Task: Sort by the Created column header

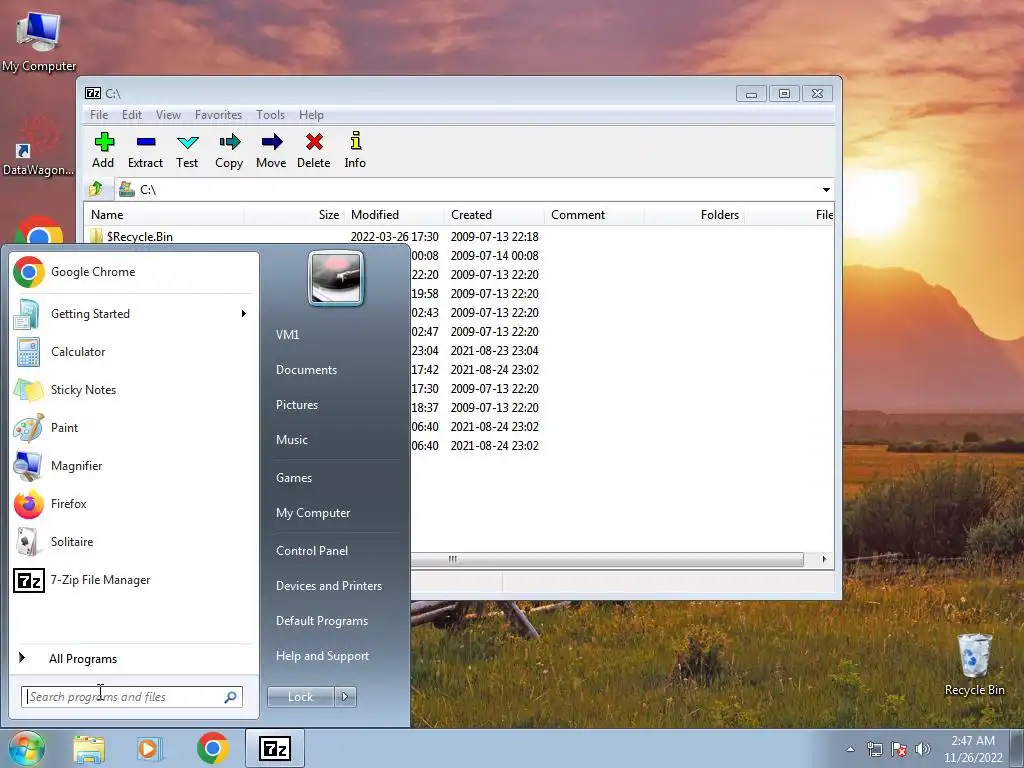Action: tap(494, 215)
